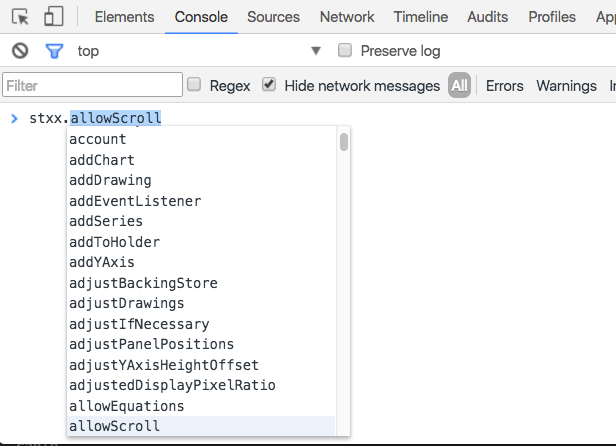616x446 pixels.
Task: Uncheck Hide network messages
Action: [x=269, y=84]
